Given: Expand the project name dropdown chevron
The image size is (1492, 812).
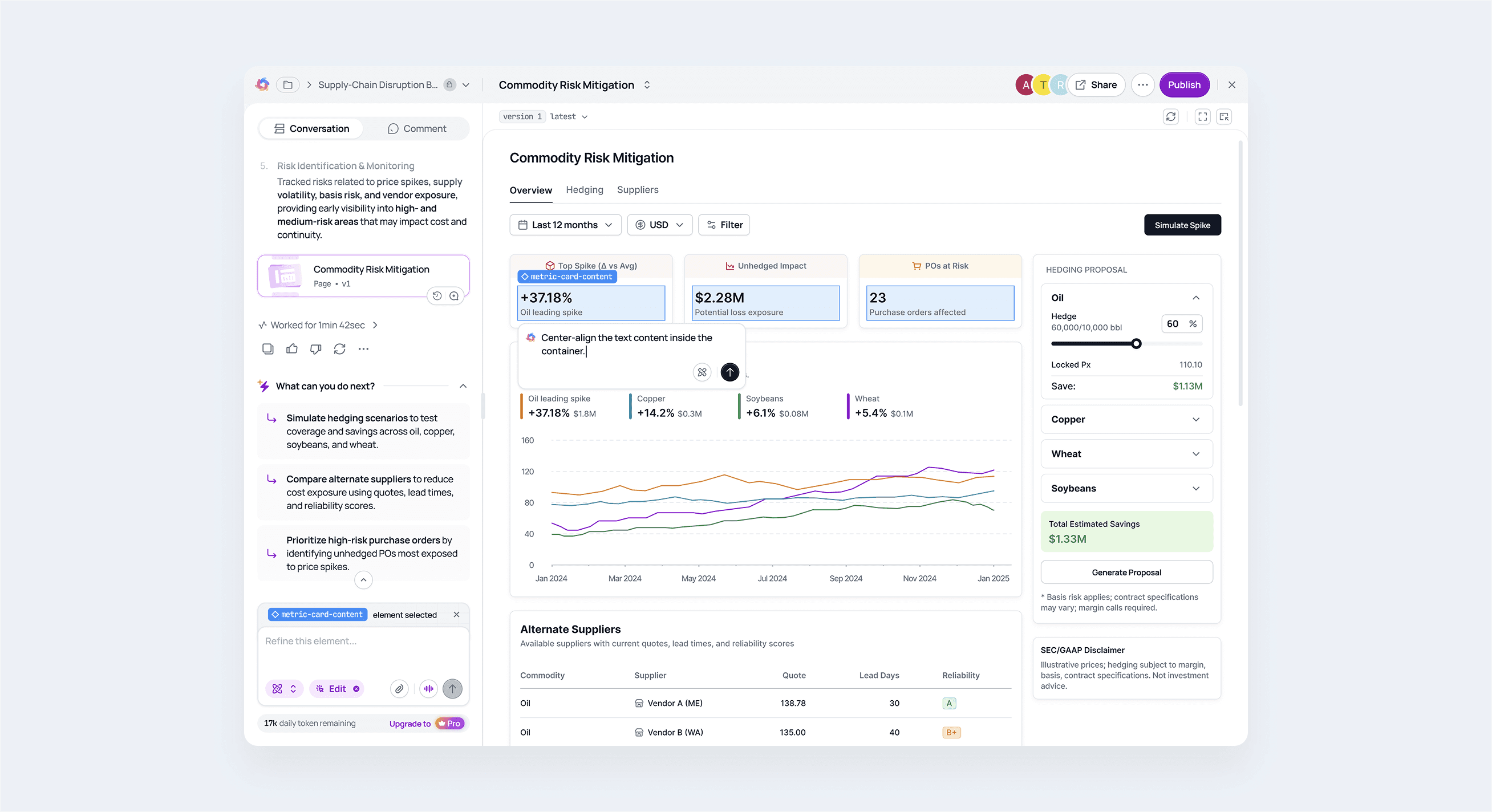Looking at the screenshot, I should 465,84.
